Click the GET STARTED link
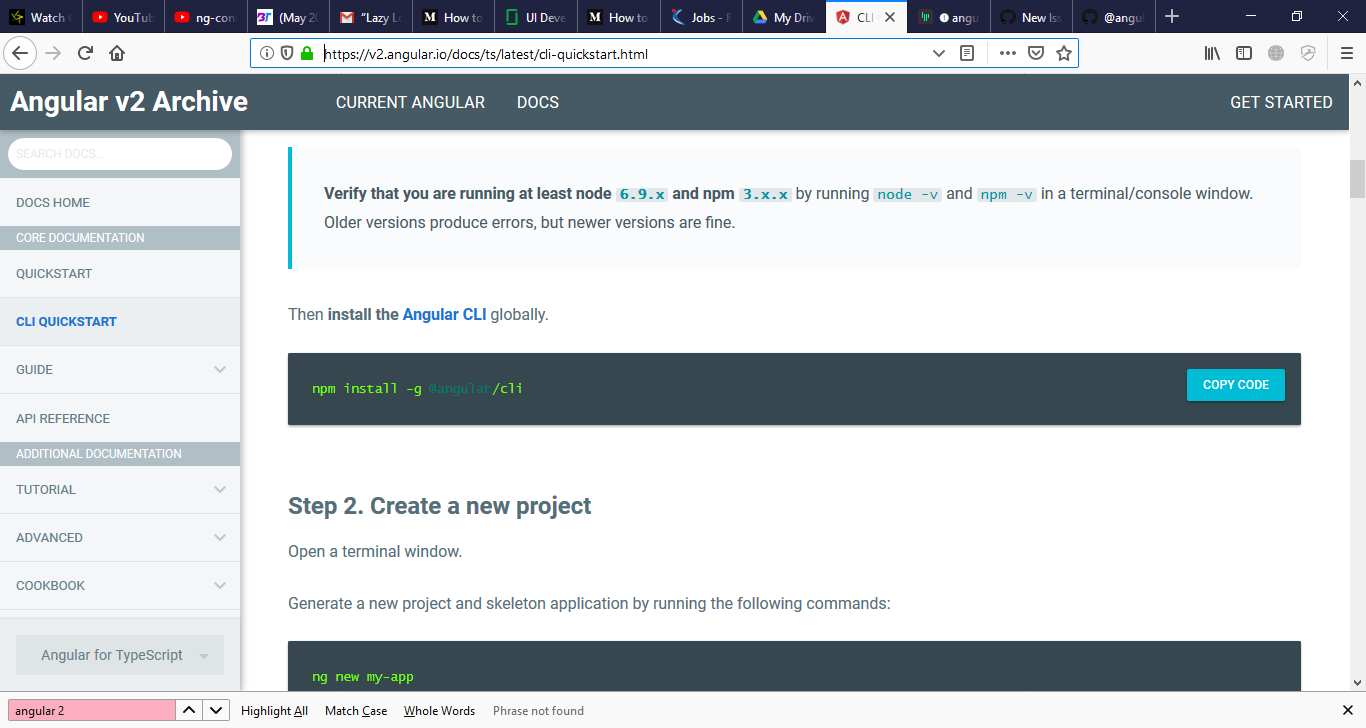This screenshot has height=728, width=1366. pos(1281,102)
